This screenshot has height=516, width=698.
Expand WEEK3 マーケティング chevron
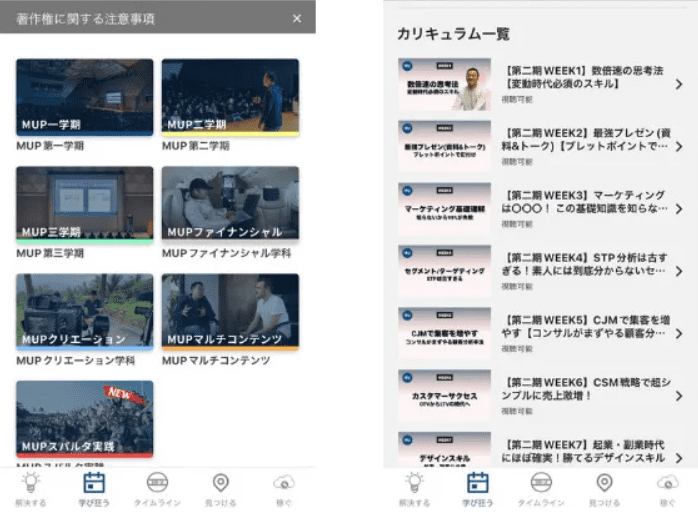tap(678, 209)
